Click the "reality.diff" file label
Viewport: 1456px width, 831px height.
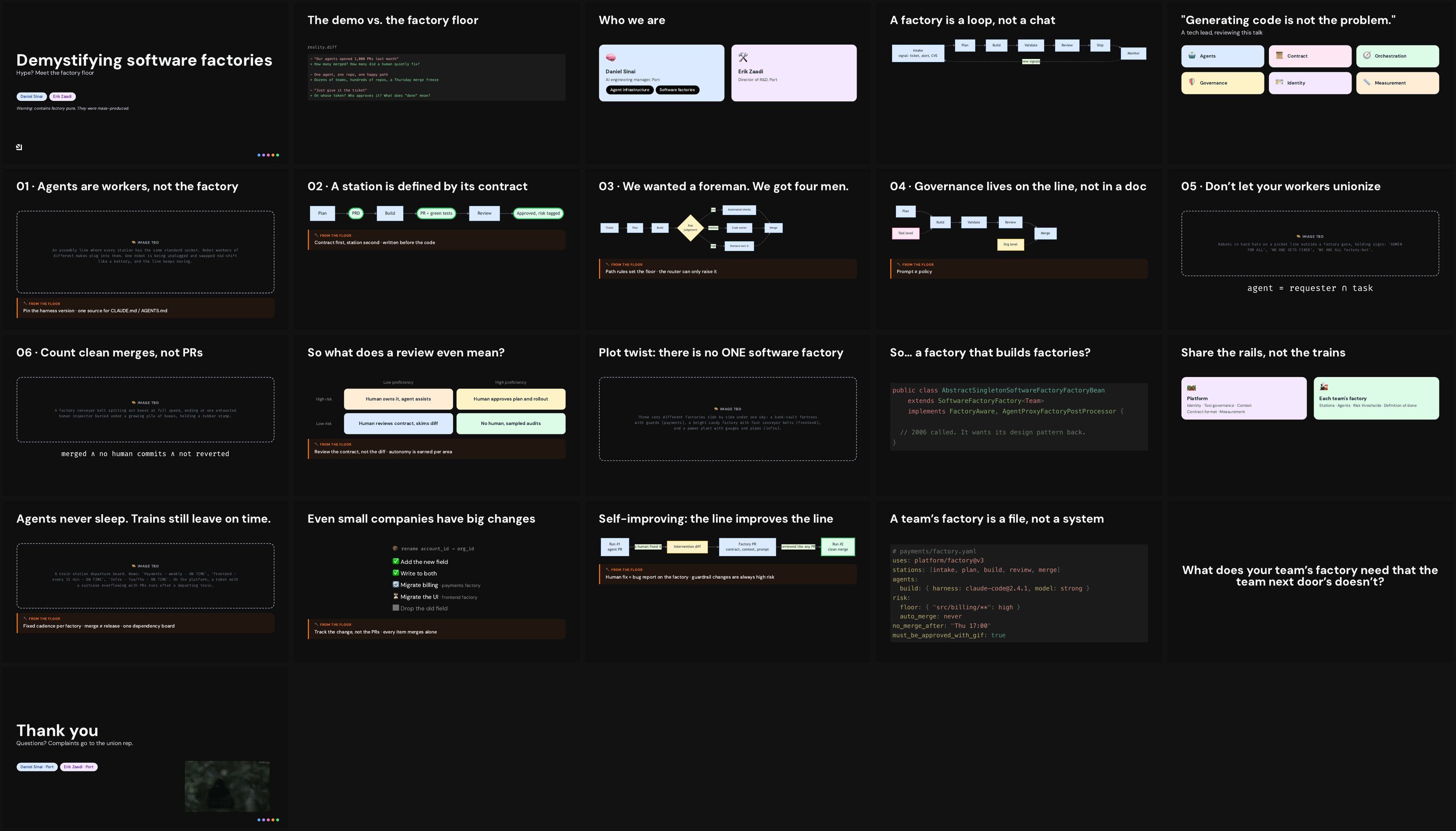click(x=322, y=47)
